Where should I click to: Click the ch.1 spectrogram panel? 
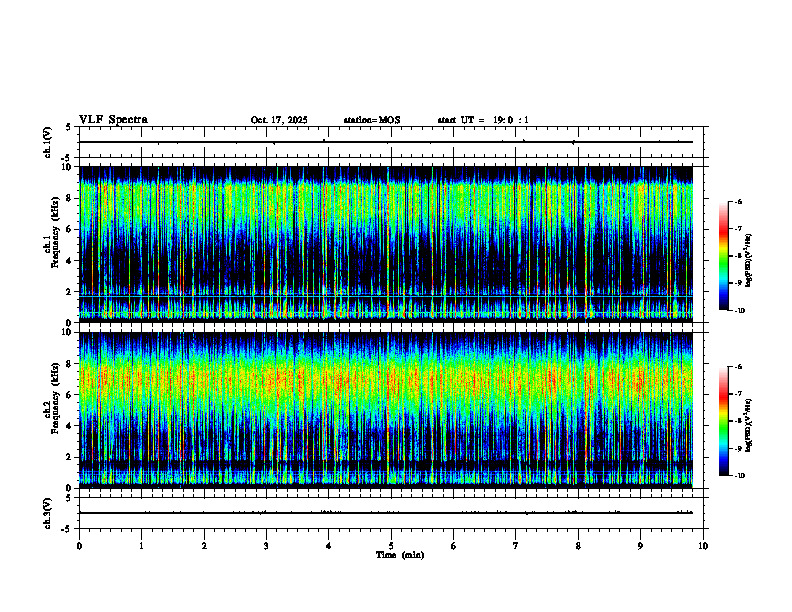tap(386, 244)
